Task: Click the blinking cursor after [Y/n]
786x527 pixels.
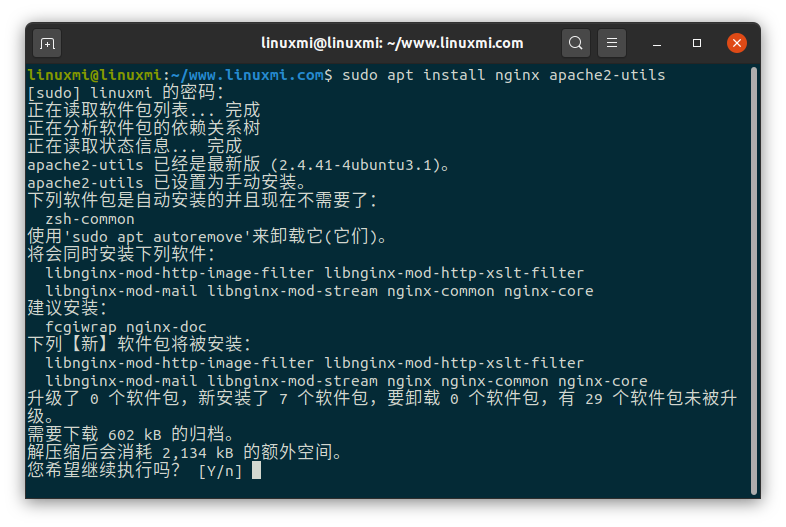Action: (x=257, y=470)
